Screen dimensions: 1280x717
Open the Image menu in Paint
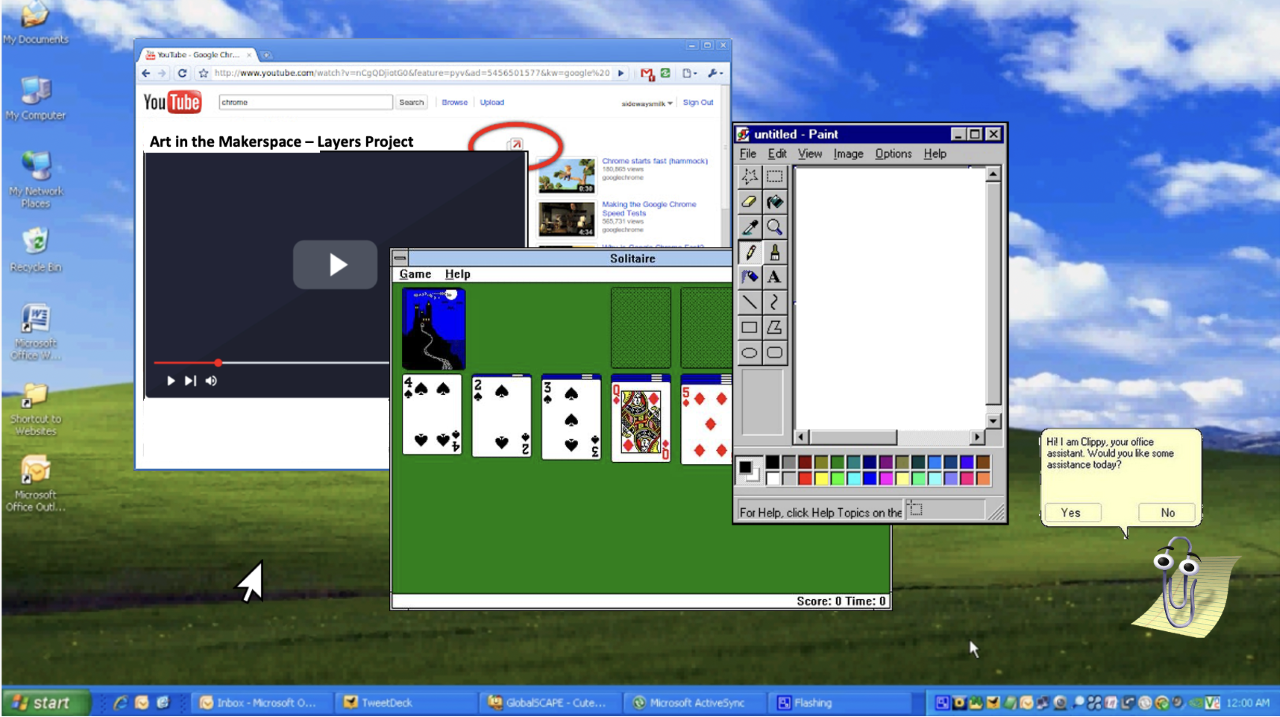click(848, 154)
